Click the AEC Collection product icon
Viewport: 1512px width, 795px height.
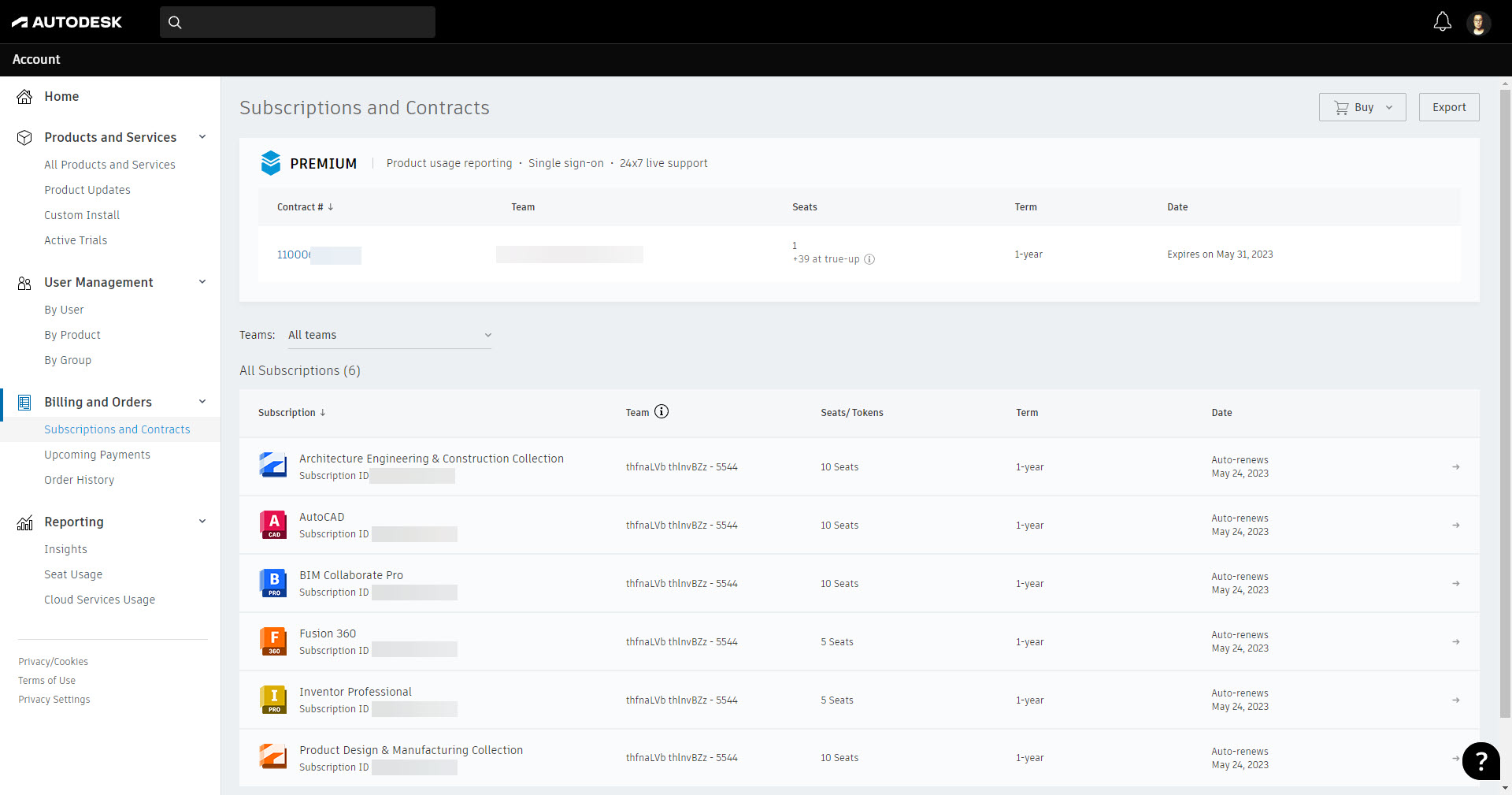[273, 465]
